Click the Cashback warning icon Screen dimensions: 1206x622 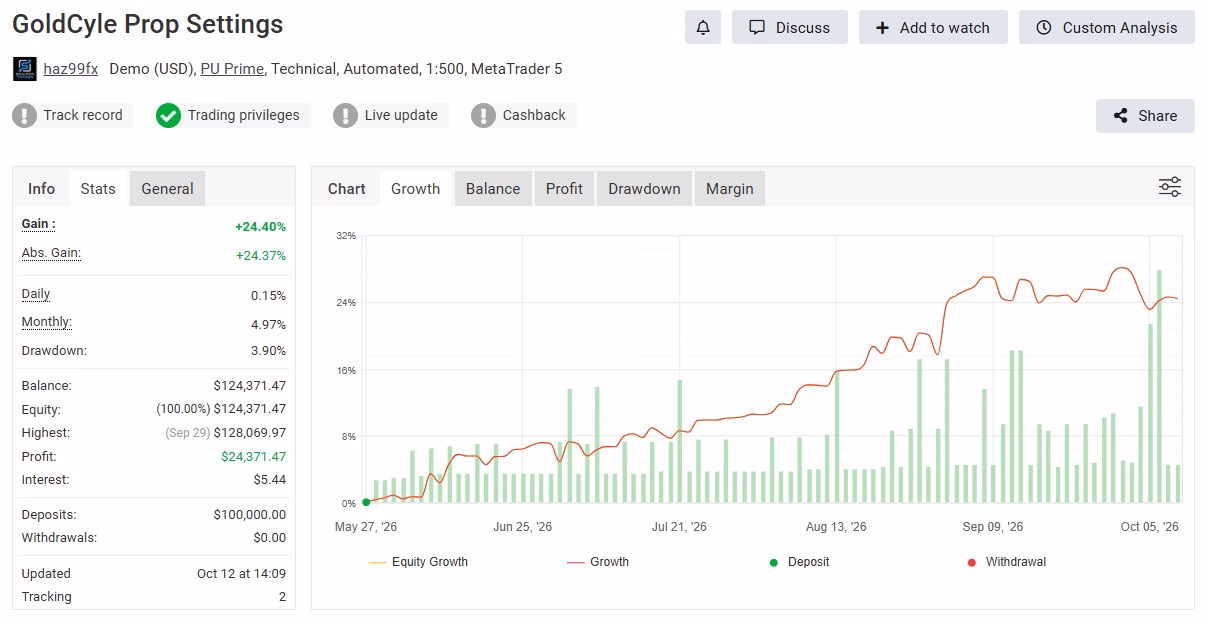tap(483, 115)
